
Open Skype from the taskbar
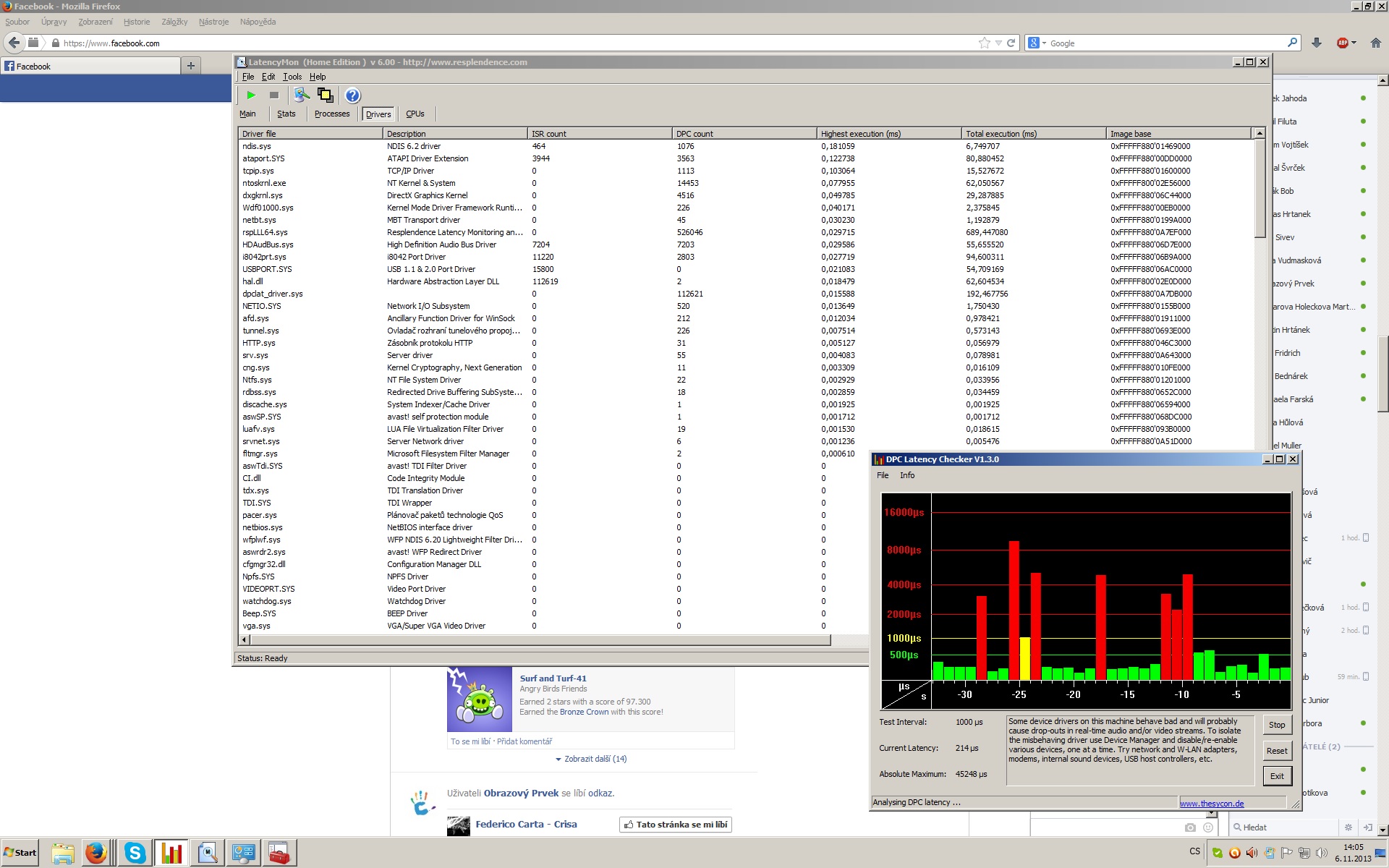coord(135,854)
